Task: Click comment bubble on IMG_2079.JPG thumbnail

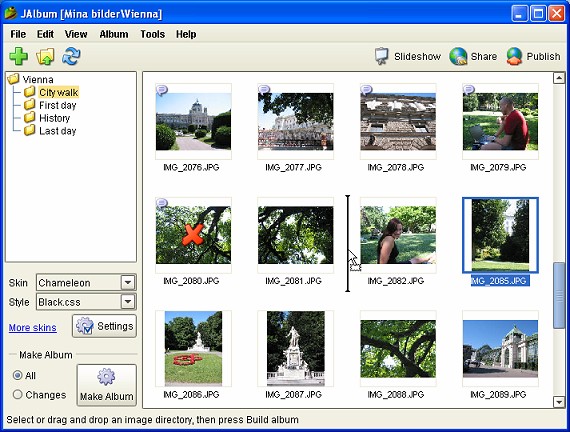Action: click(469, 89)
